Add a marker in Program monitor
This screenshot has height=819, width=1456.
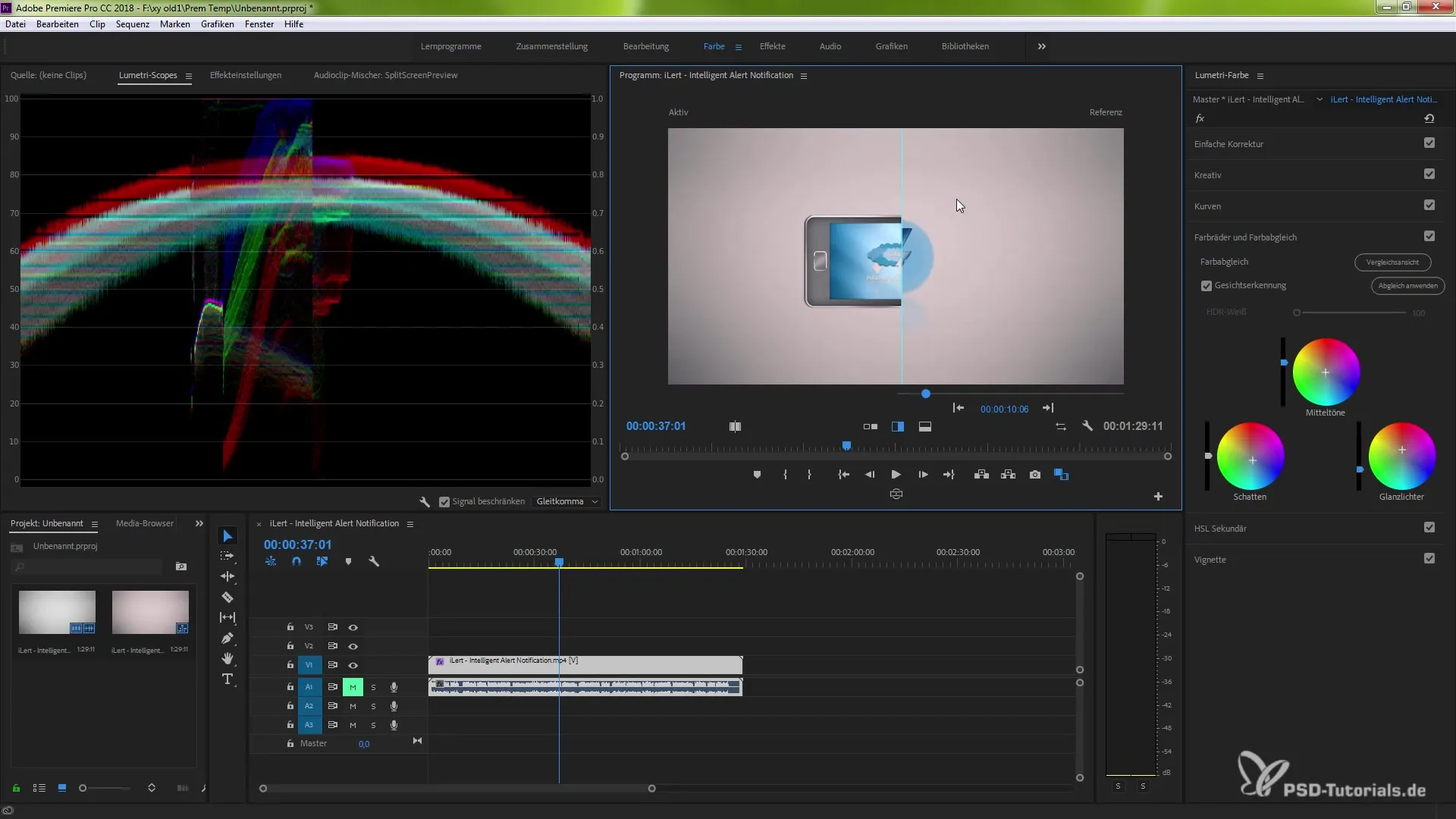757,475
